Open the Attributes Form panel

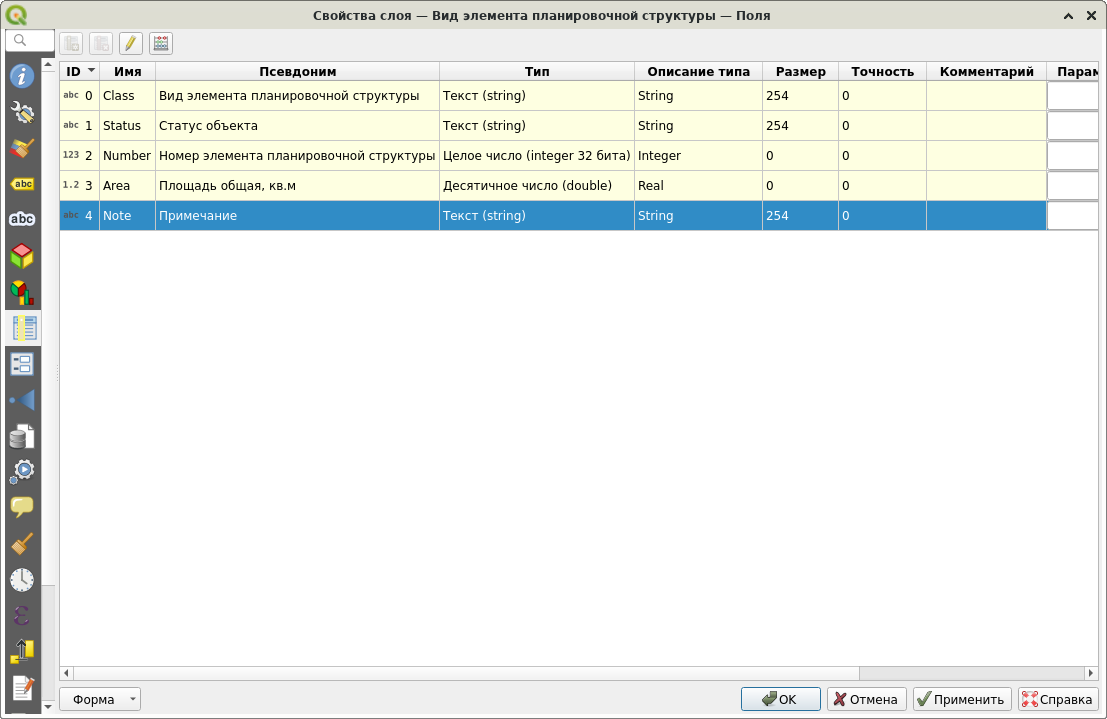coord(22,364)
